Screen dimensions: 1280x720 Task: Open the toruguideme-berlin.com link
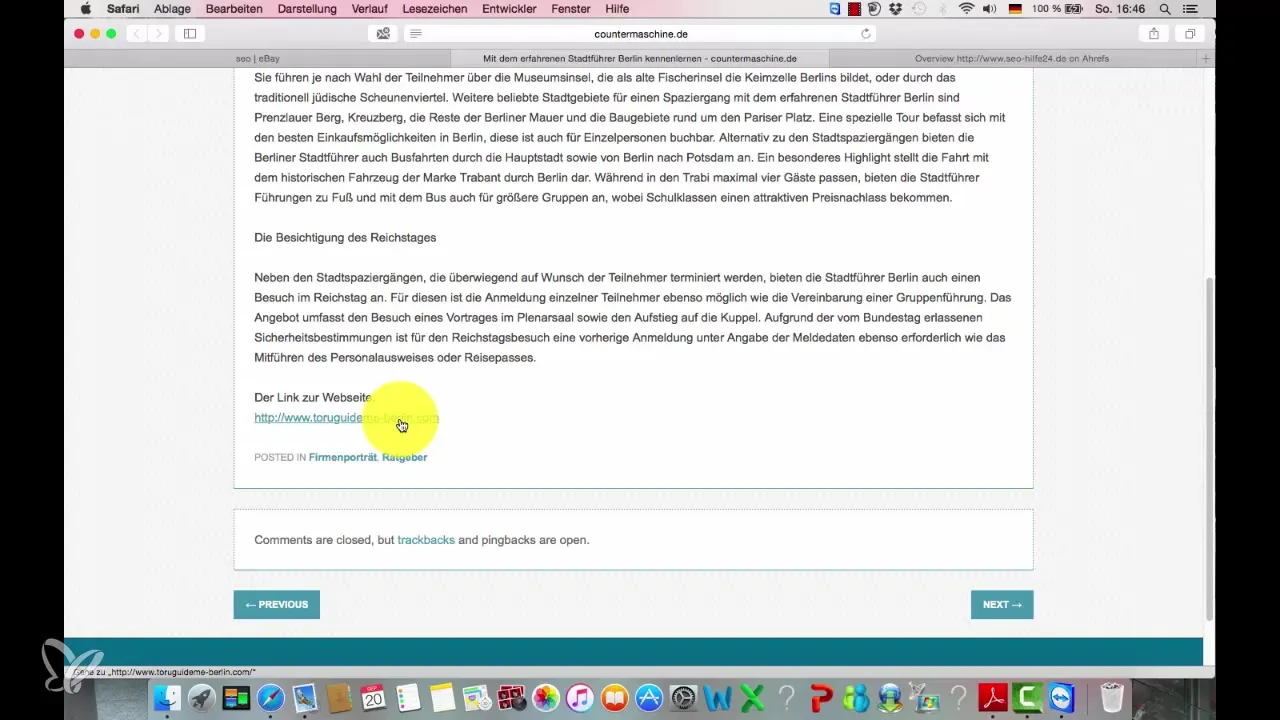coord(346,418)
